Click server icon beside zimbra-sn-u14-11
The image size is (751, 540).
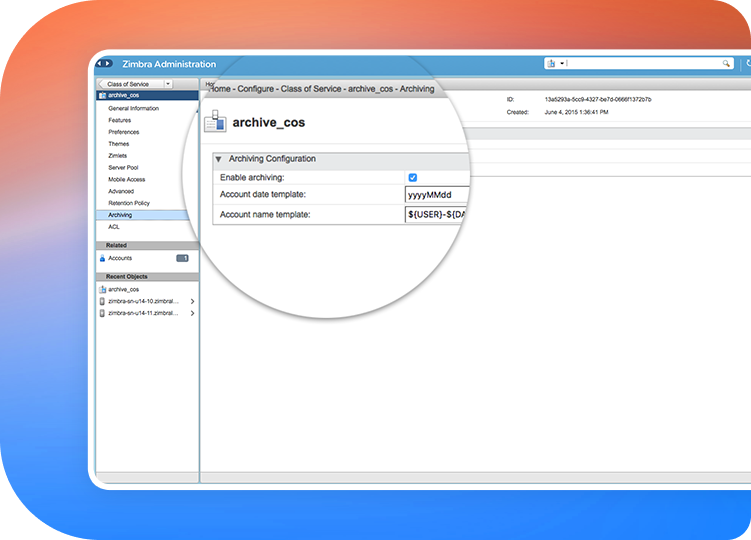tap(102, 313)
